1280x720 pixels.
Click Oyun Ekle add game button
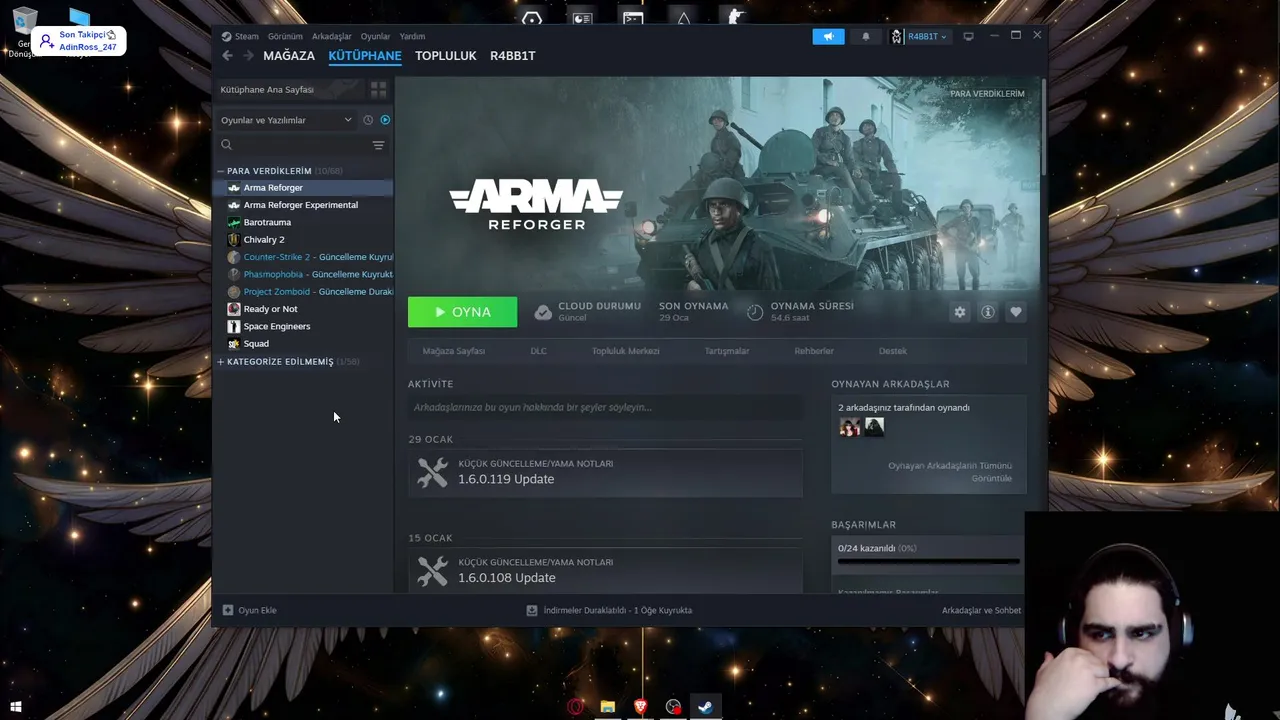coord(249,610)
